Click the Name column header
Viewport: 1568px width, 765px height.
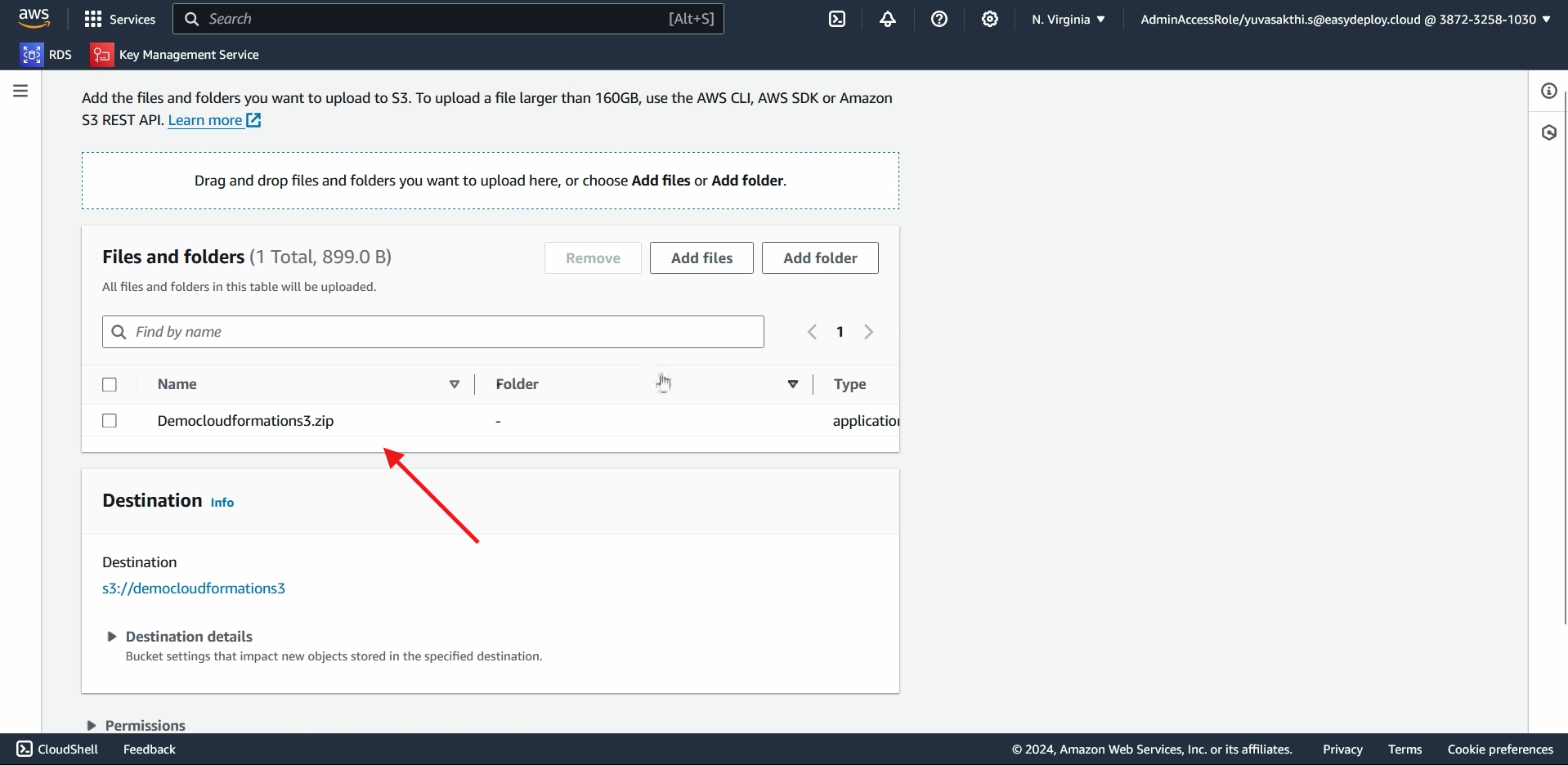177,384
